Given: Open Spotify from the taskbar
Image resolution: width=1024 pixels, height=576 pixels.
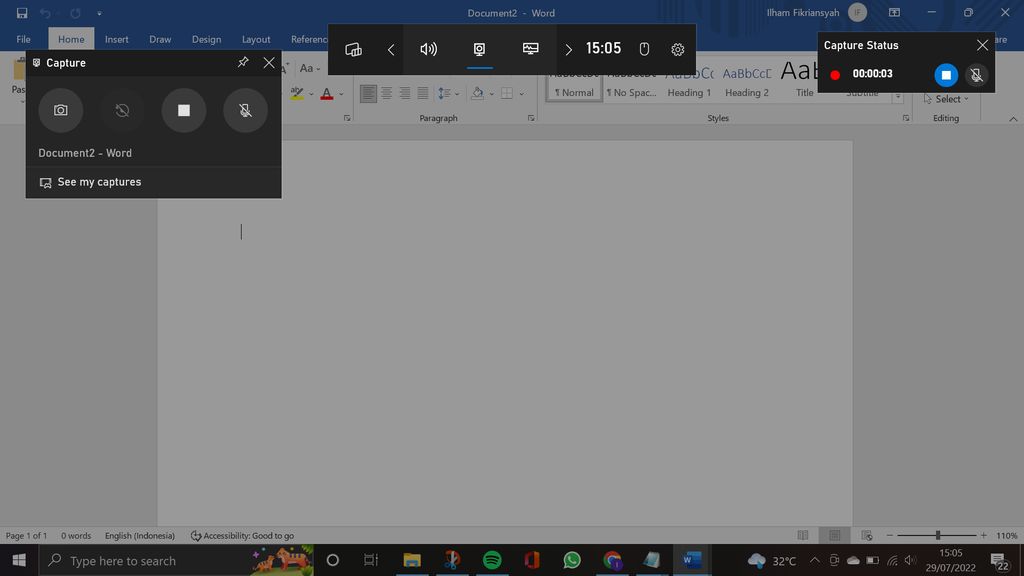Looking at the screenshot, I should coord(491,560).
